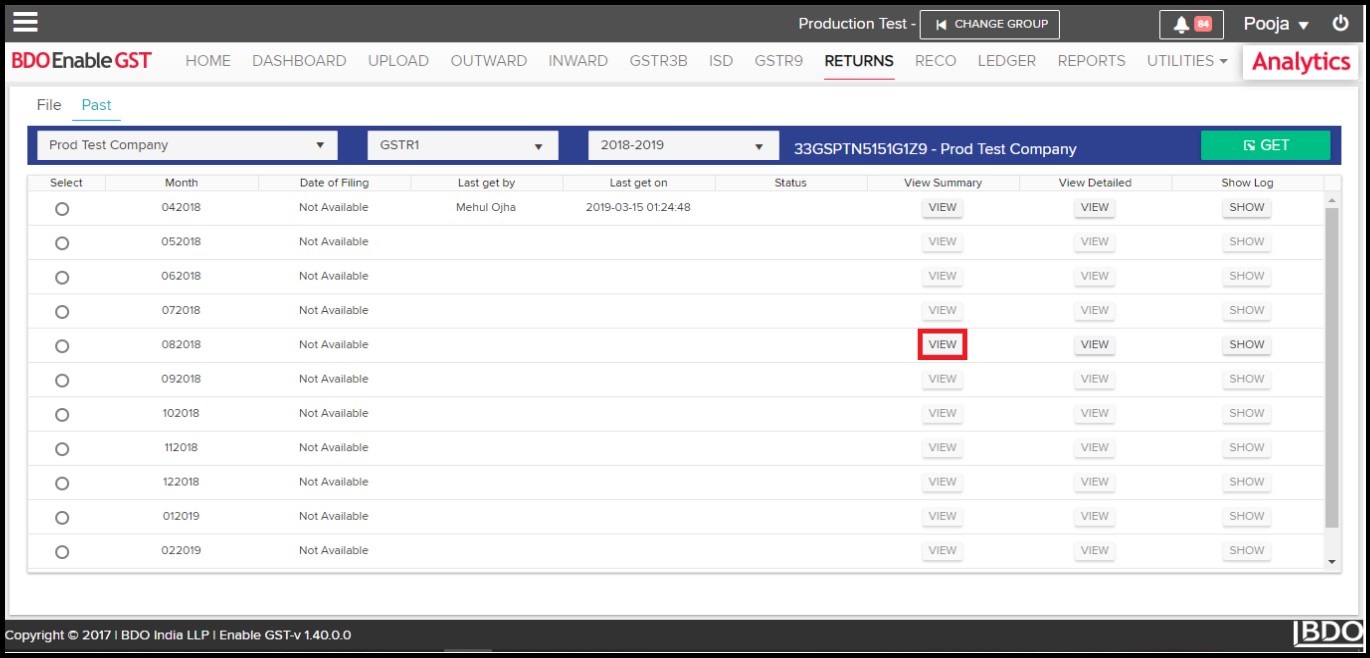Select the radio button for month 082018
Image resolution: width=1370 pixels, height=658 pixels.
tap(62, 346)
